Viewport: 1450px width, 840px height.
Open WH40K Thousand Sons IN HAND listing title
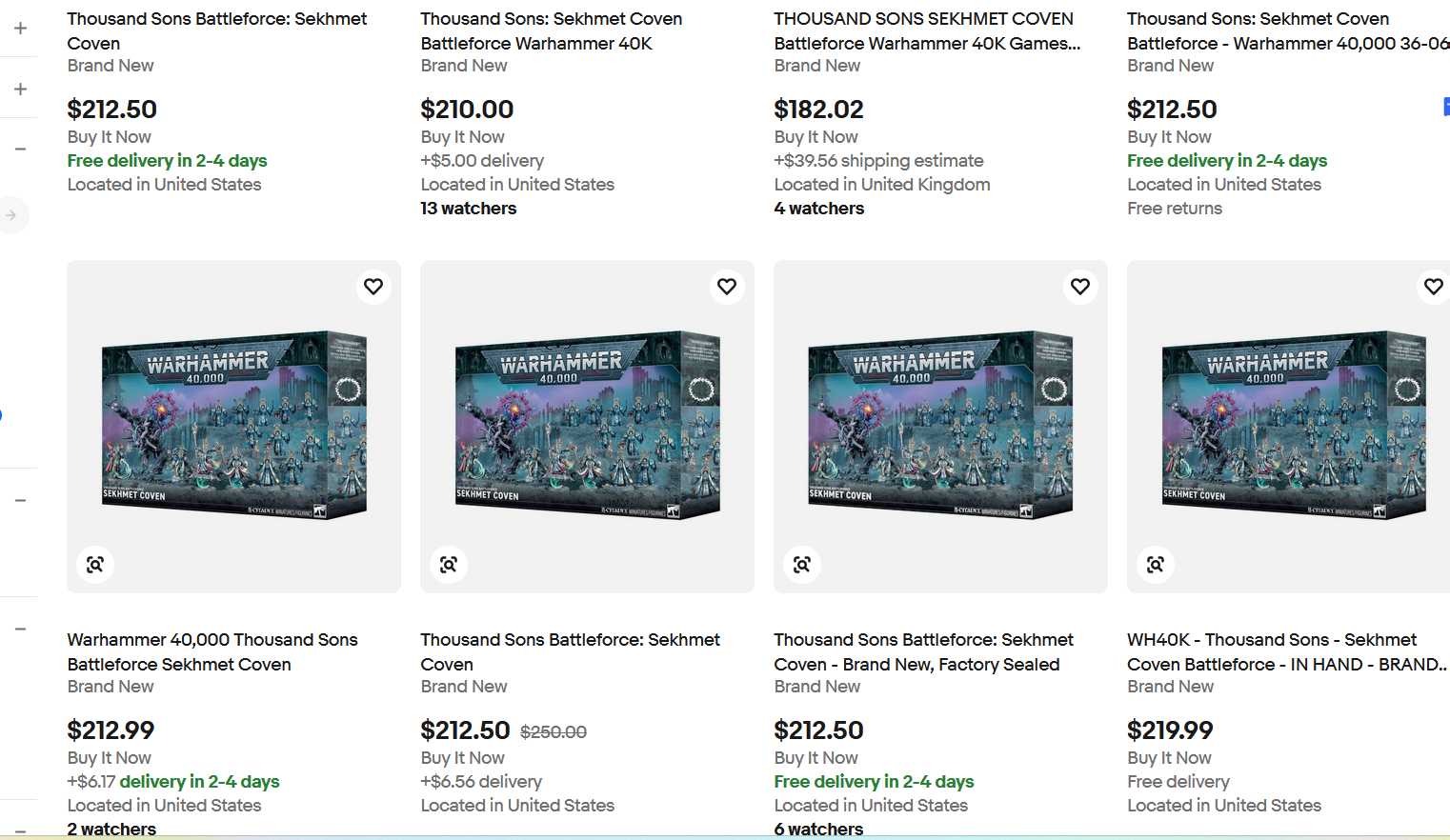click(1287, 651)
